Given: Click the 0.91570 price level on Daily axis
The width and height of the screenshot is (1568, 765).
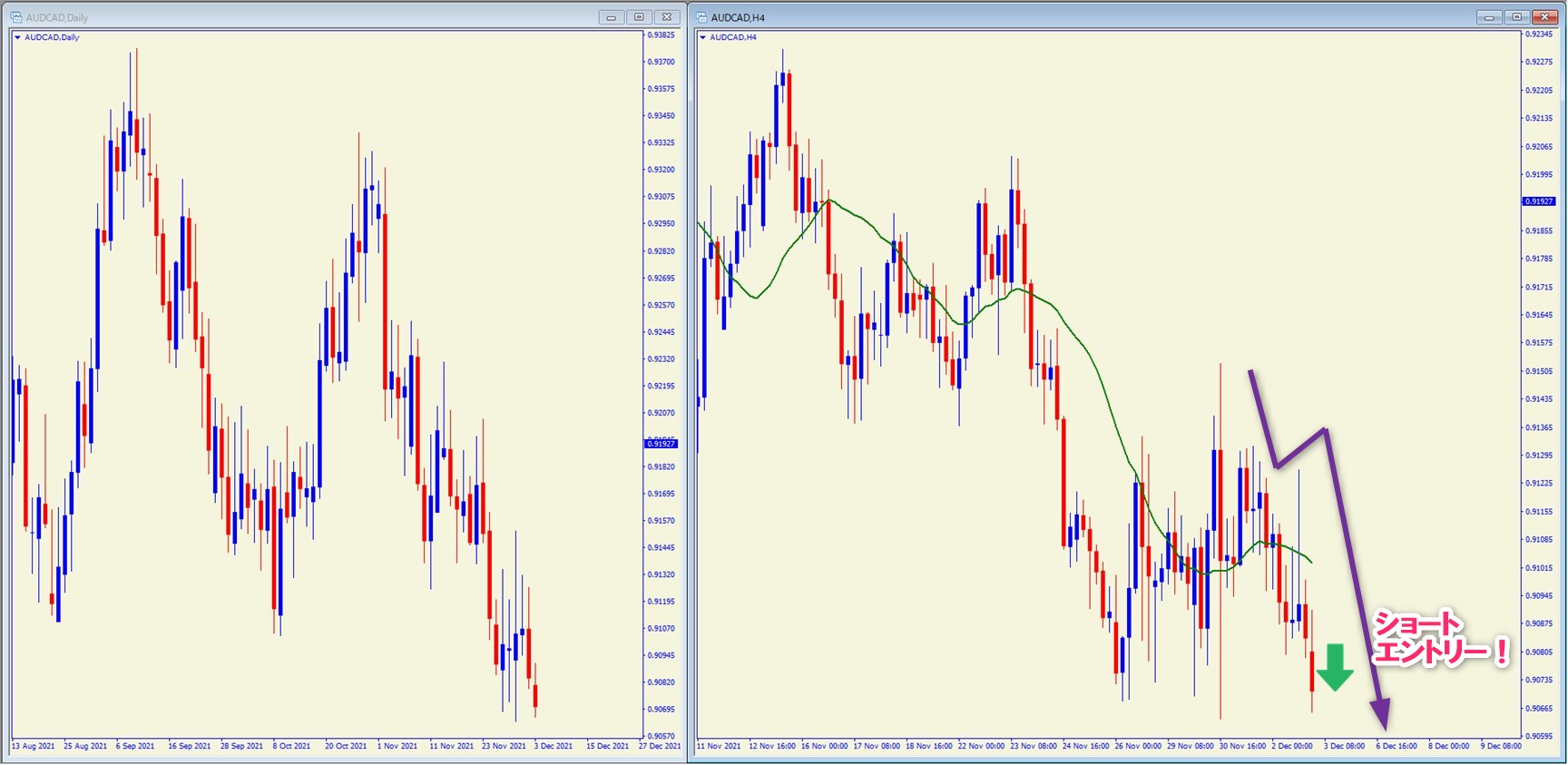Looking at the screenshot, I should tap(661, 521).
